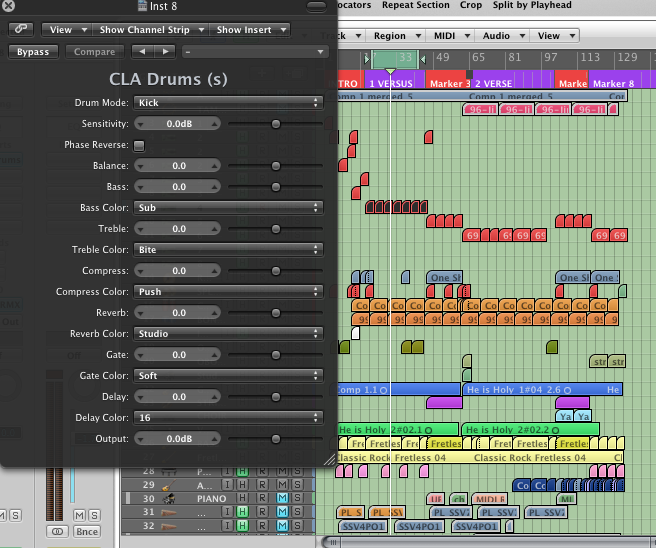The width and height of the screenshot is (656, 548).
Task: Click the link chain icon in plugin header
Action: 21,30
